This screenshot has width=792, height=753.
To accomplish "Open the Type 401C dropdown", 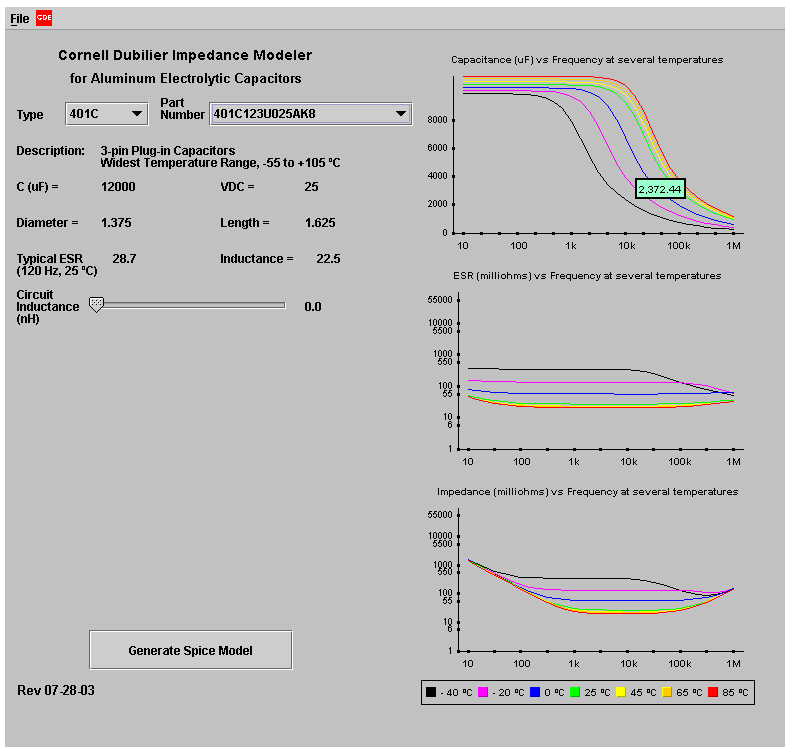I will [107, 114].
